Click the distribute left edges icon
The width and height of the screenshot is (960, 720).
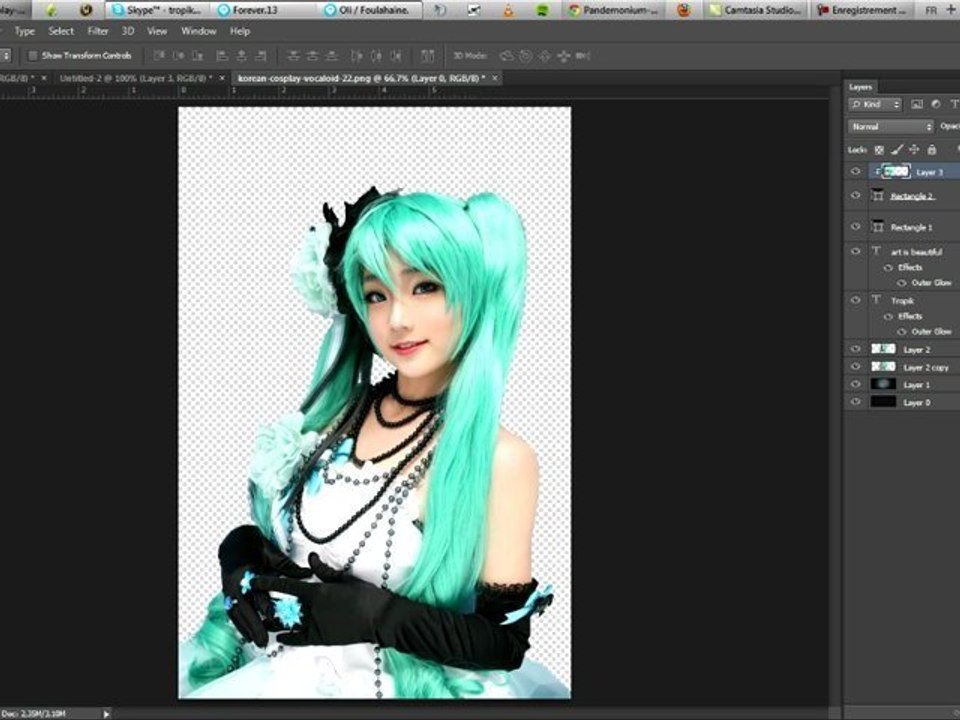pyautogui.click(x=357, y=56)
